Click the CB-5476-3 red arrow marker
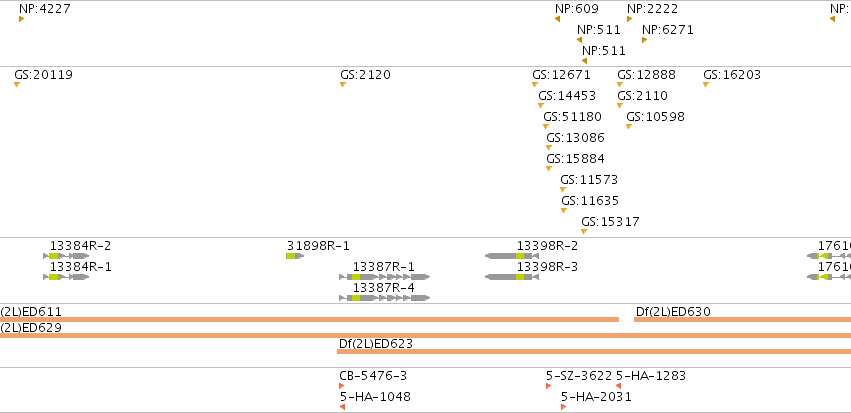 [342, 386]
